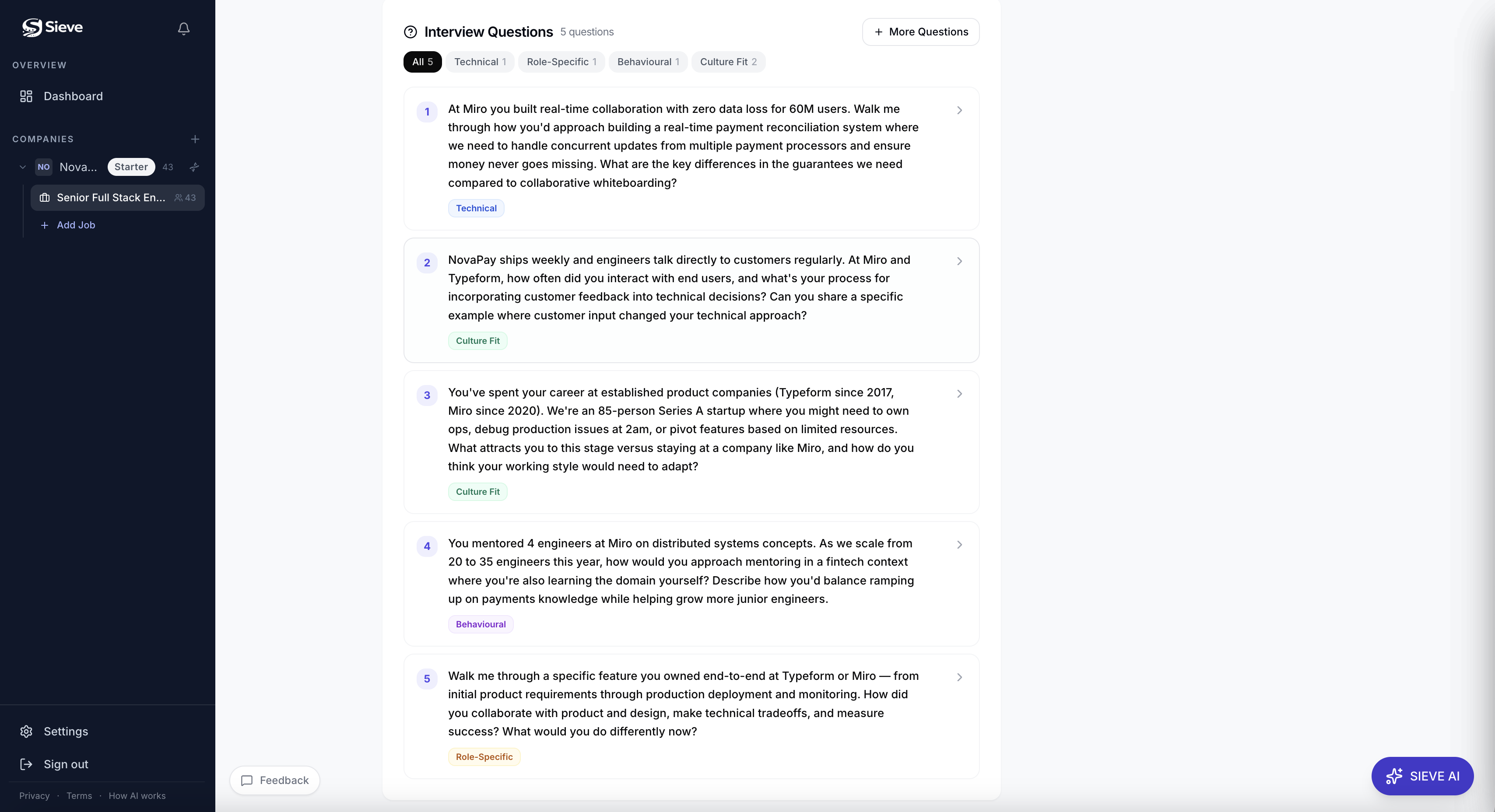
Task: Open Settings gear in sidebar
Action: (26, 731)
